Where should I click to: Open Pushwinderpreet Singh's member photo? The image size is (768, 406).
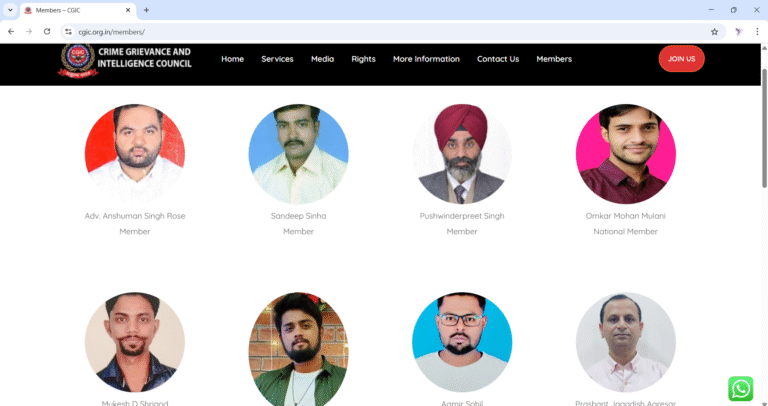tap(462, 154)
